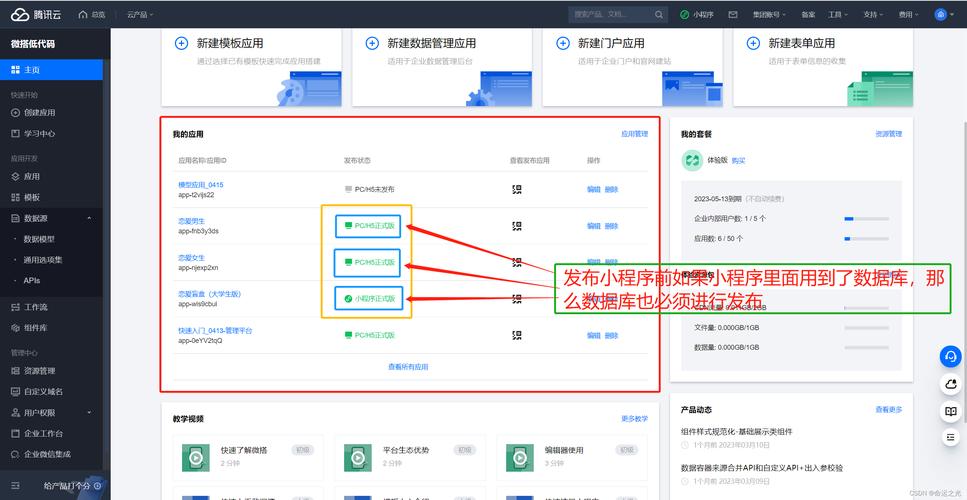Click the floating cloud icon button
Screen dimensions: 967x500
click(950, 384)
